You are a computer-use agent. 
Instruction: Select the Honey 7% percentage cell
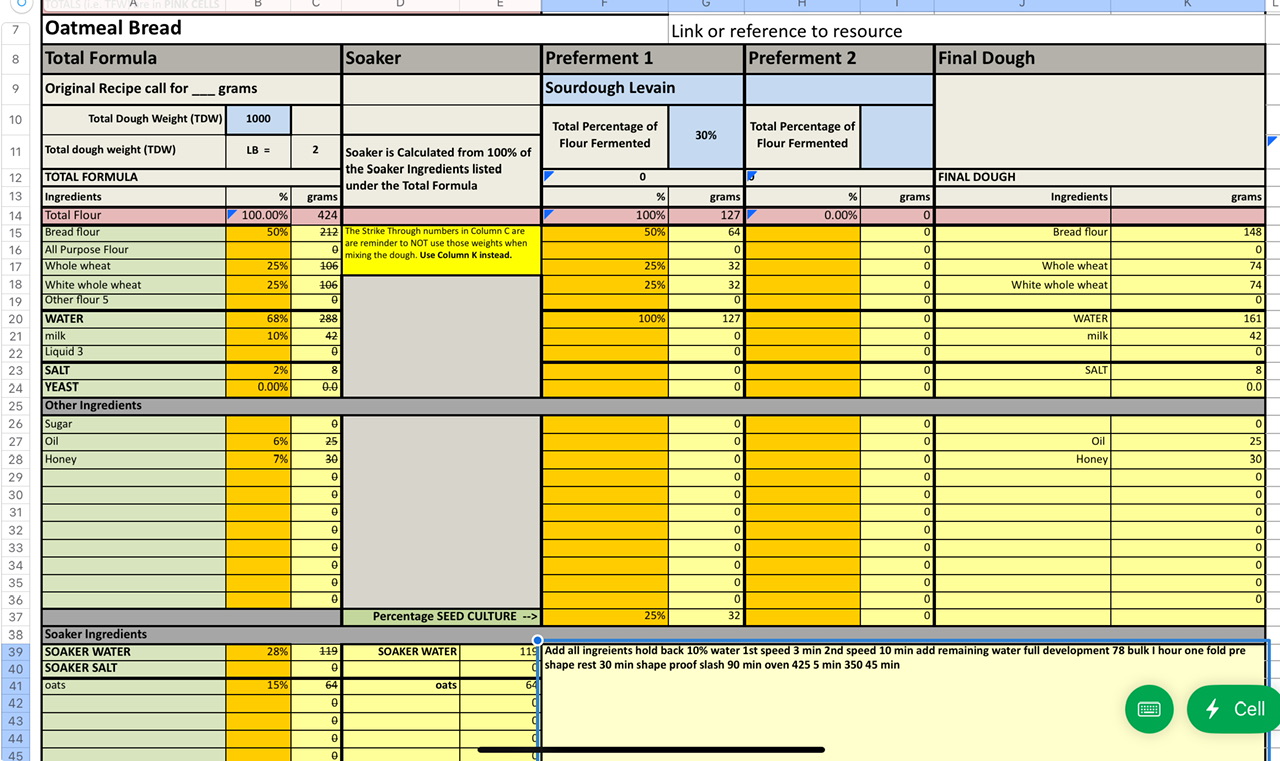click(x=258, y=459)
